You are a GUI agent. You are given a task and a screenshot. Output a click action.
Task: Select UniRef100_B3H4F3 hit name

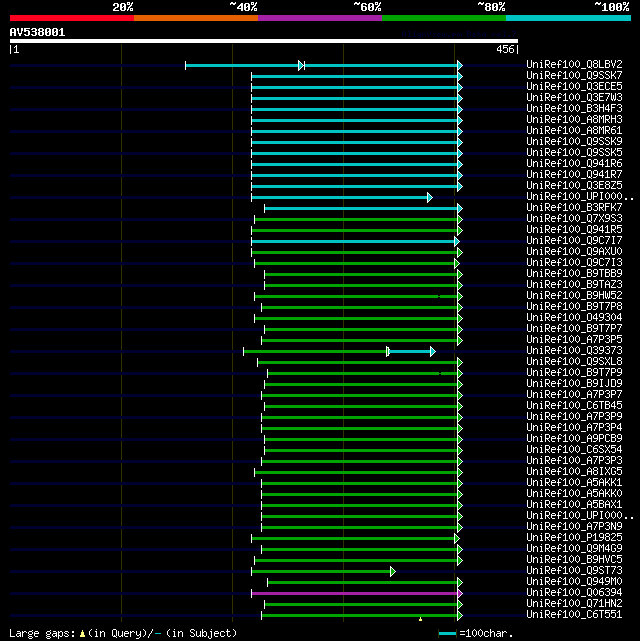[x=574, y=109]
